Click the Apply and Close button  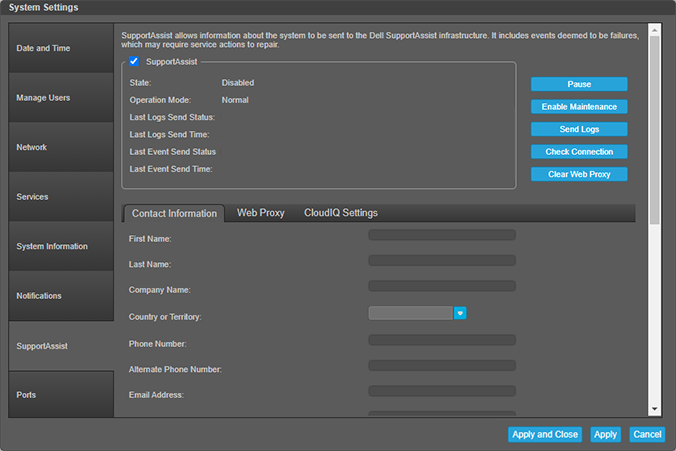pos(545,434)
